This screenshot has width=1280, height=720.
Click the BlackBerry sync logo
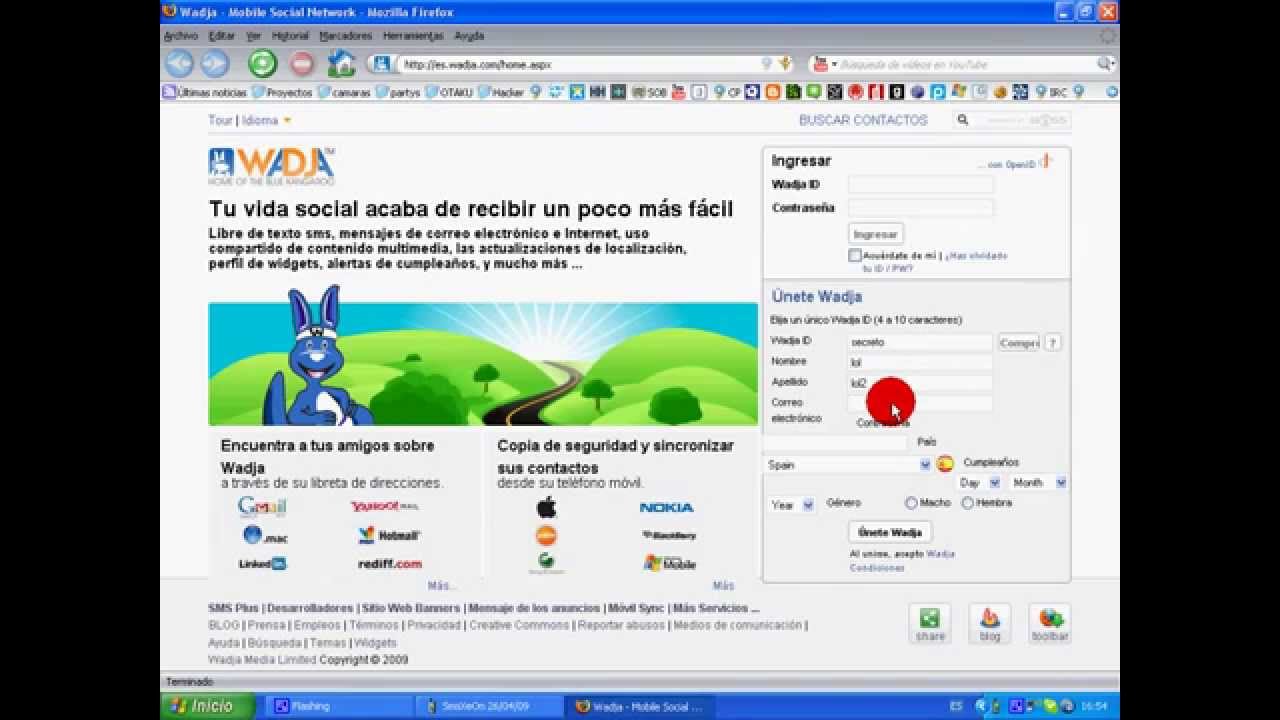[x=669, y=535]
